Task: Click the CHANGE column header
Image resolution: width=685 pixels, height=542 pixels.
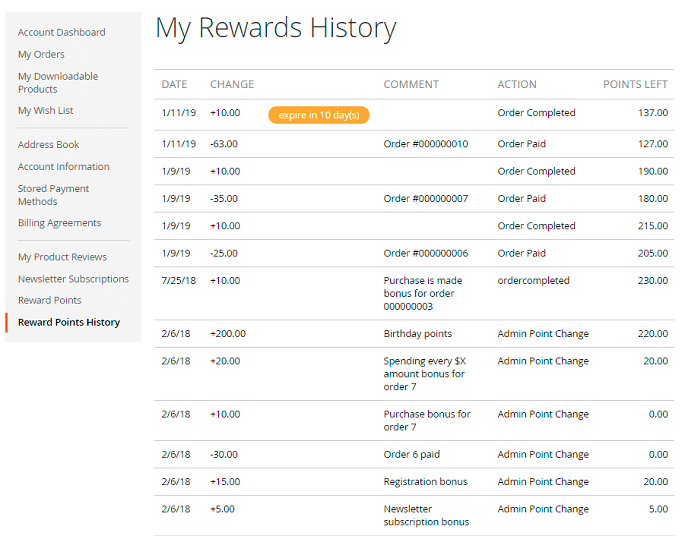Action: (x=232, y=84)
